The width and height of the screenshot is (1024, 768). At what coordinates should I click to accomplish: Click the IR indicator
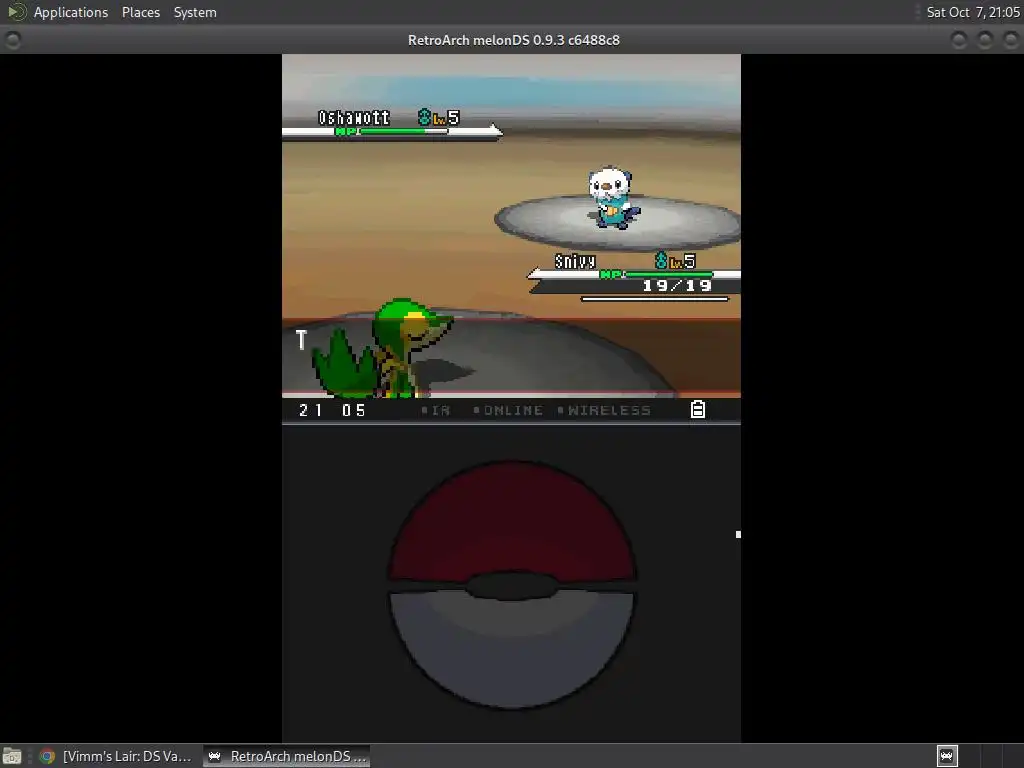pyautogui.click(x=436, y=410)
